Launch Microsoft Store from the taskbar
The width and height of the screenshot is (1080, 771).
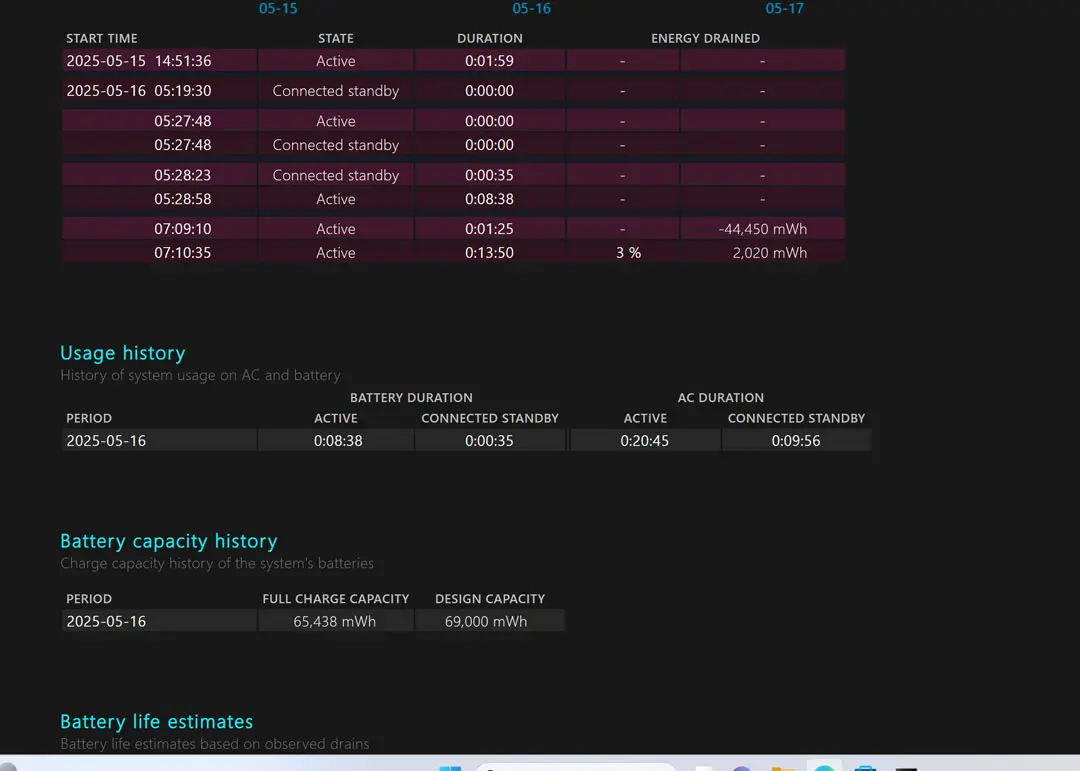coord(865,767)
